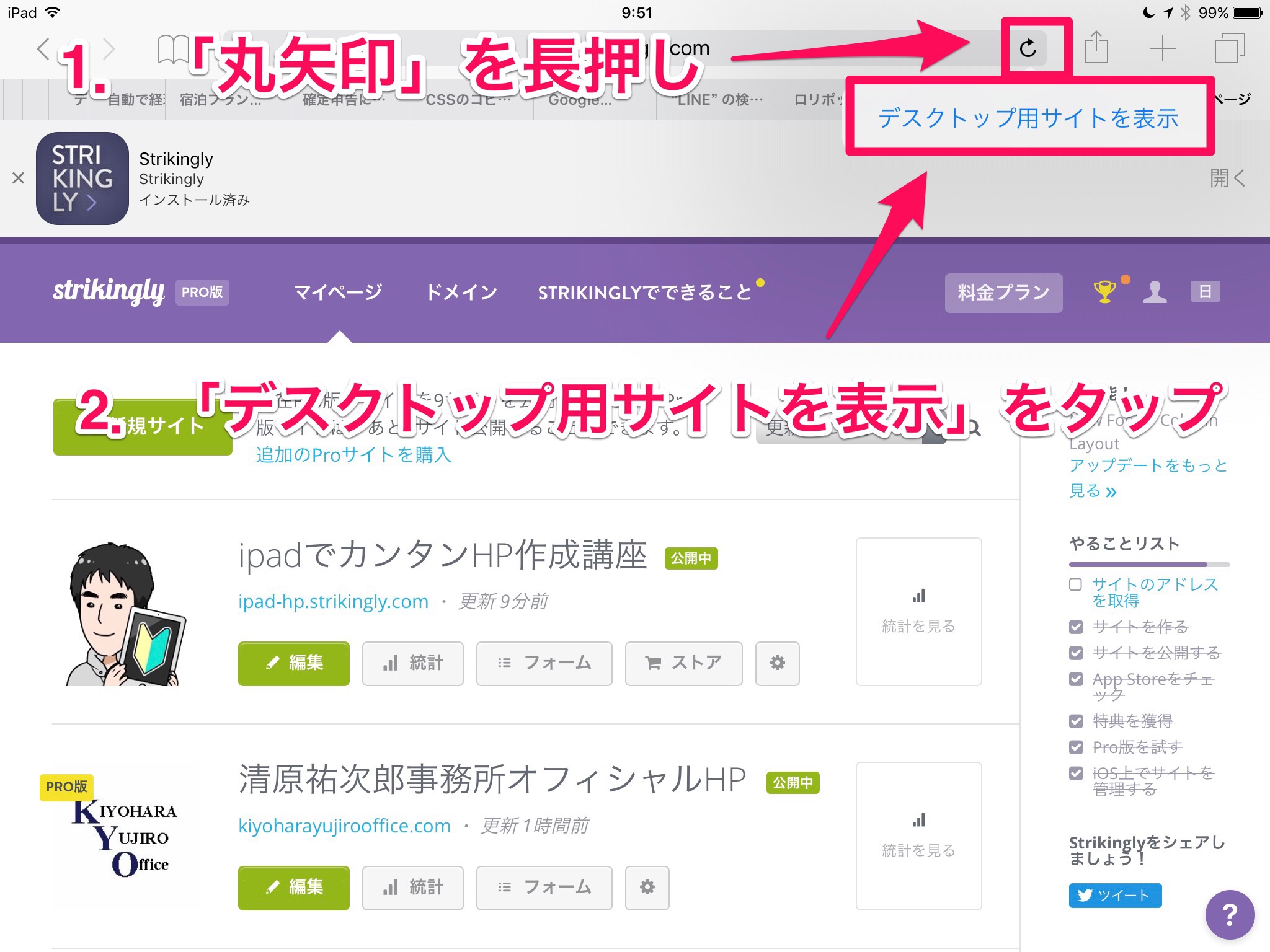Select デスクトップ用サイトを表示 popup option
Viewport: 1270px width, 952px height.
point(1028,118)
